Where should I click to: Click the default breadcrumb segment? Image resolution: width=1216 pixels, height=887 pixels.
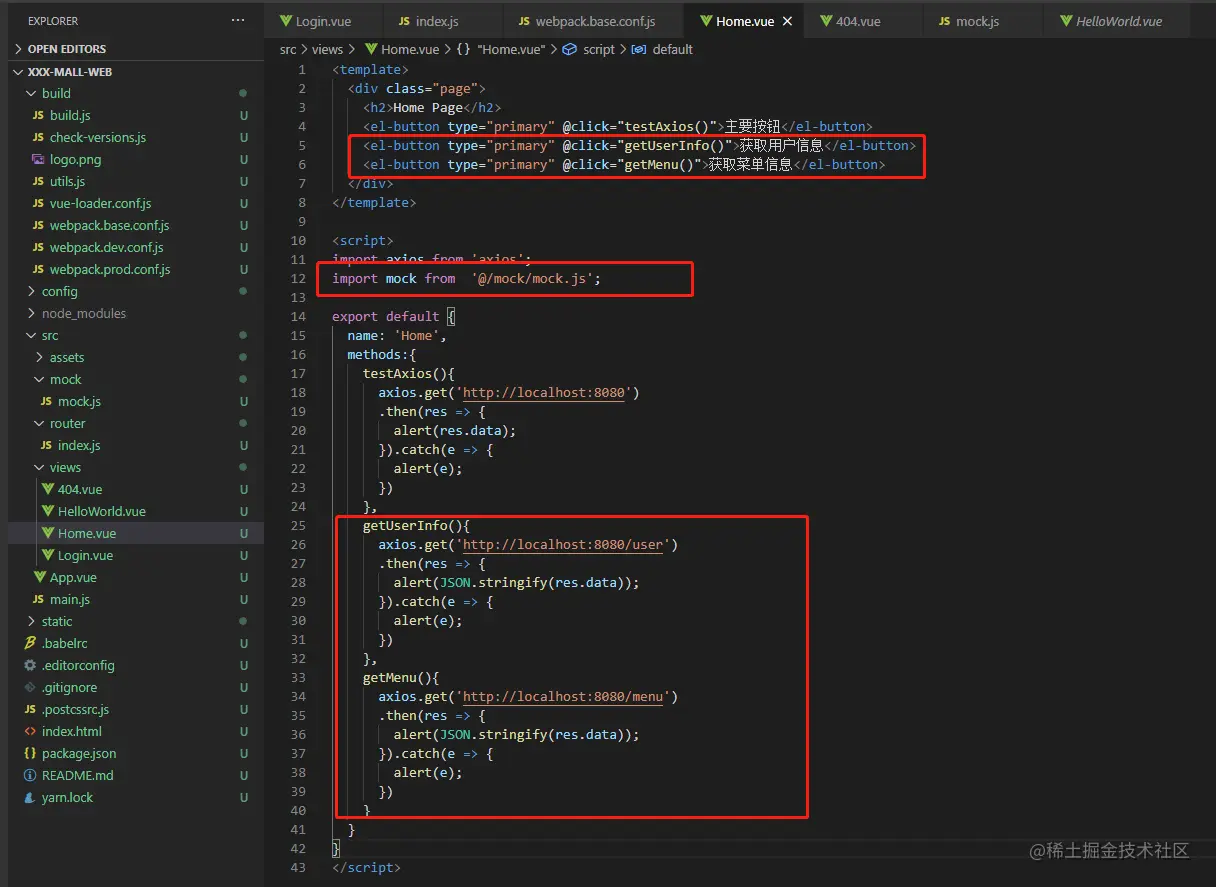point(662,49)
